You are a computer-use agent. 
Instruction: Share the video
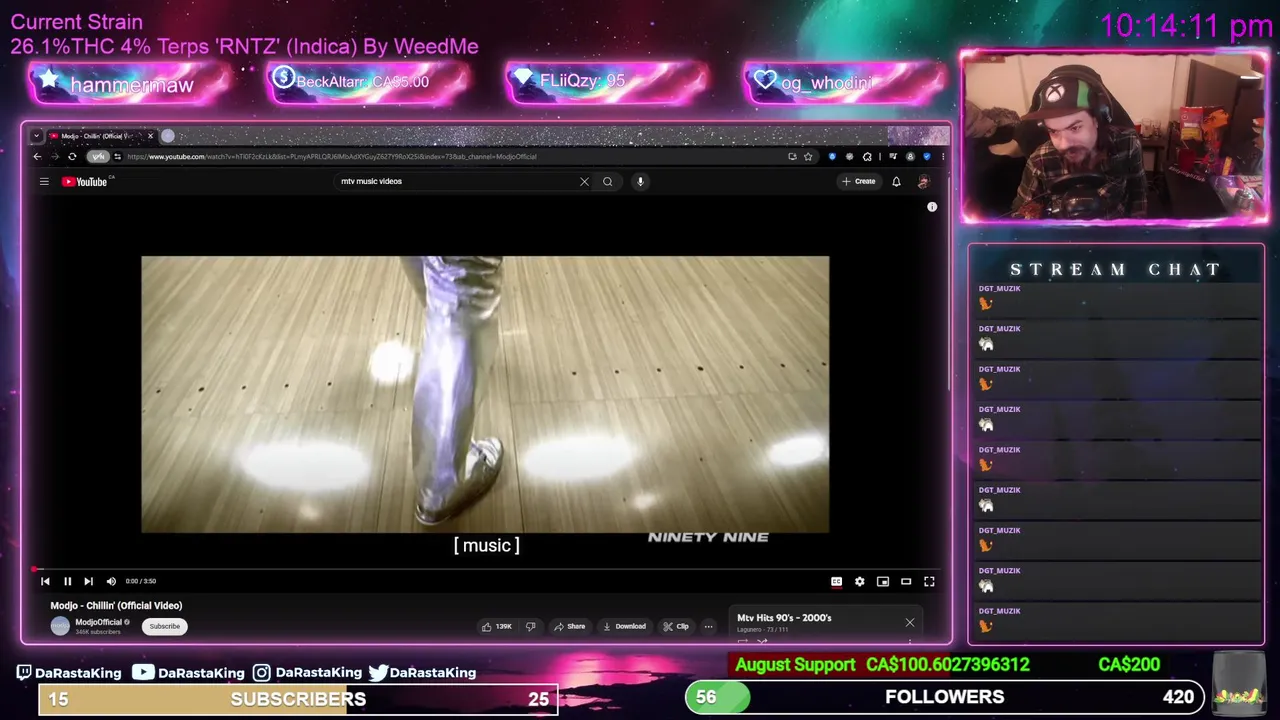click(570, 626)
